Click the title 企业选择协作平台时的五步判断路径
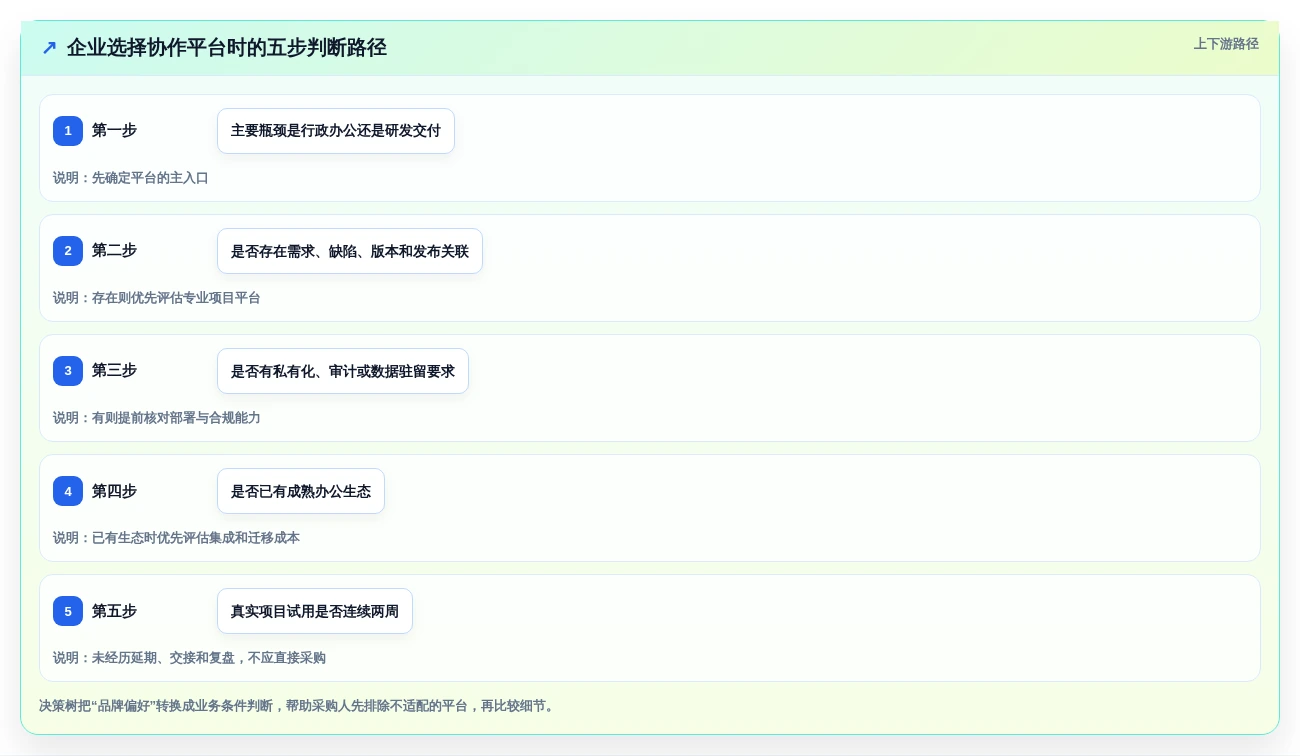 (x=227, y=47)
